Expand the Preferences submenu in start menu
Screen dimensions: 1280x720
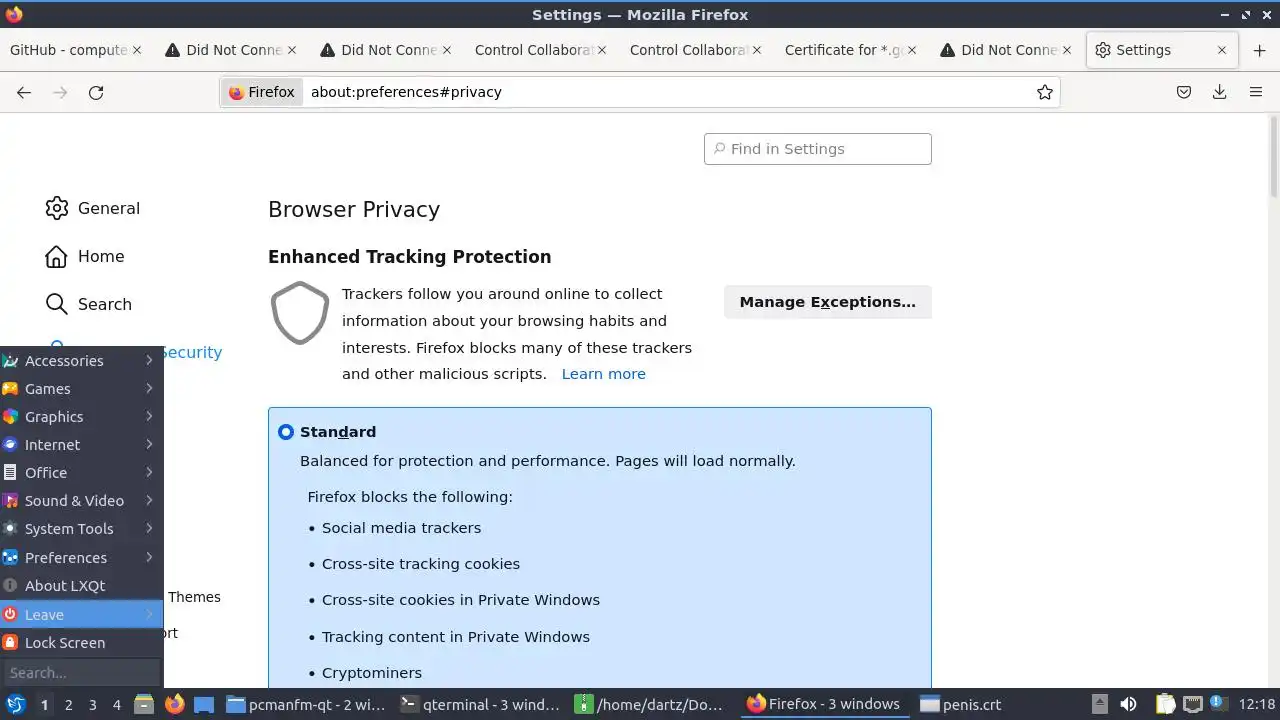coord(80,557)
